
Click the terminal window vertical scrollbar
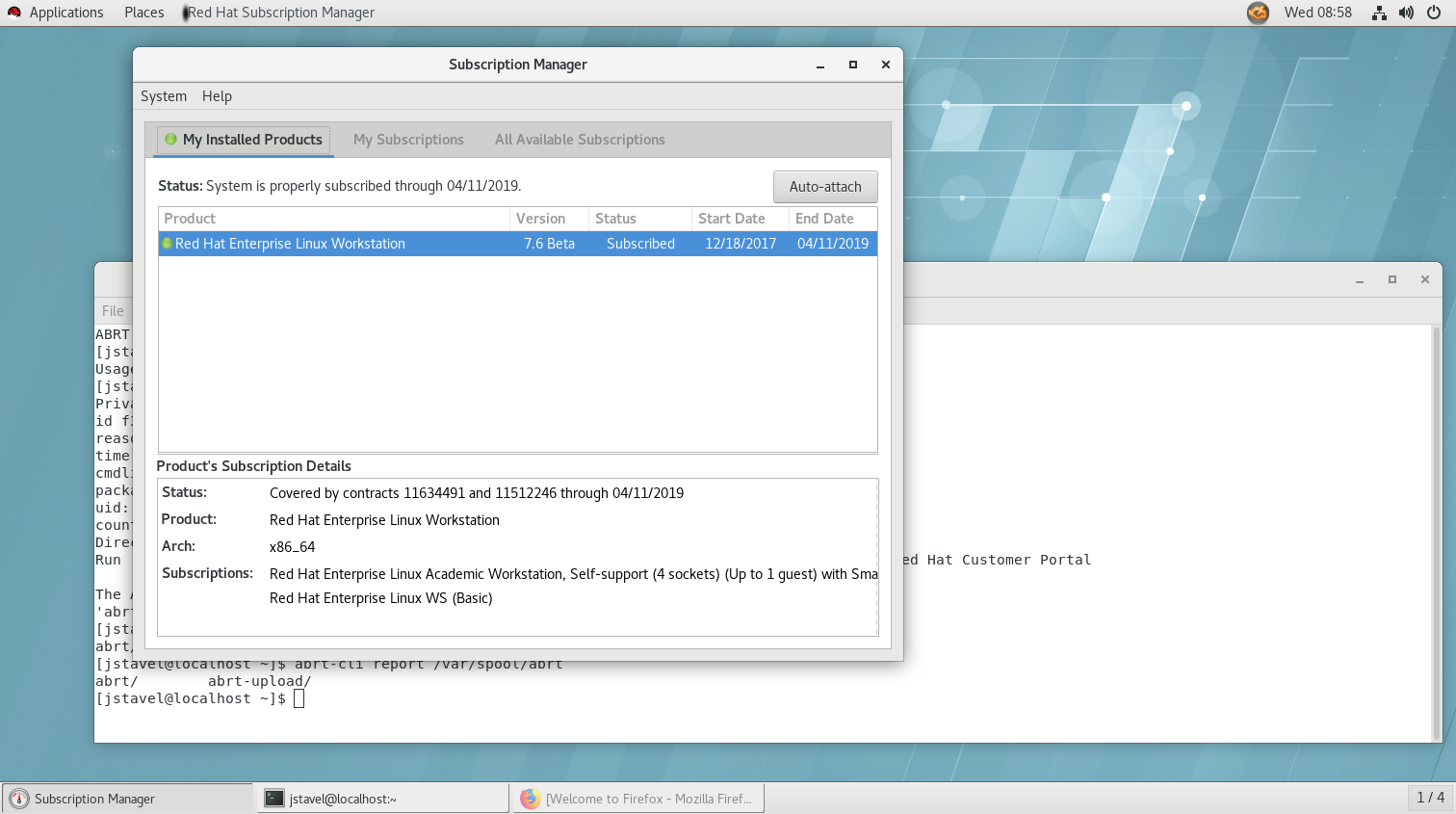tap(1437, 533)
